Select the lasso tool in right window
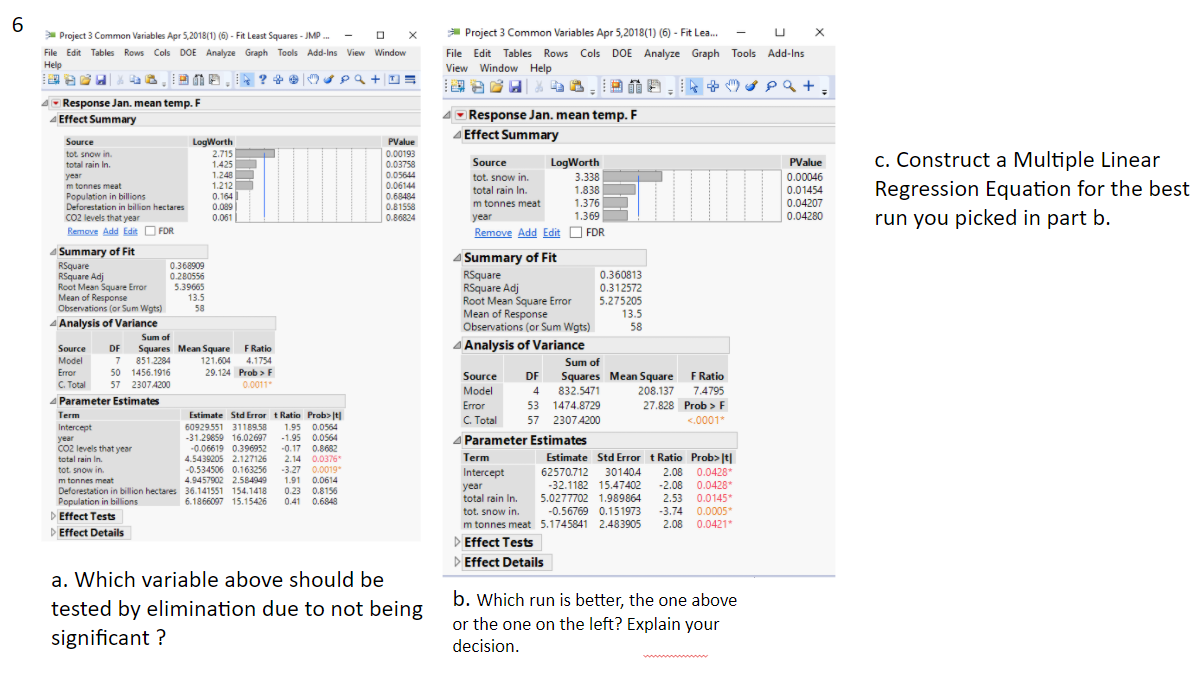Viewport: 1202px width, 697px height. [771, 86]
